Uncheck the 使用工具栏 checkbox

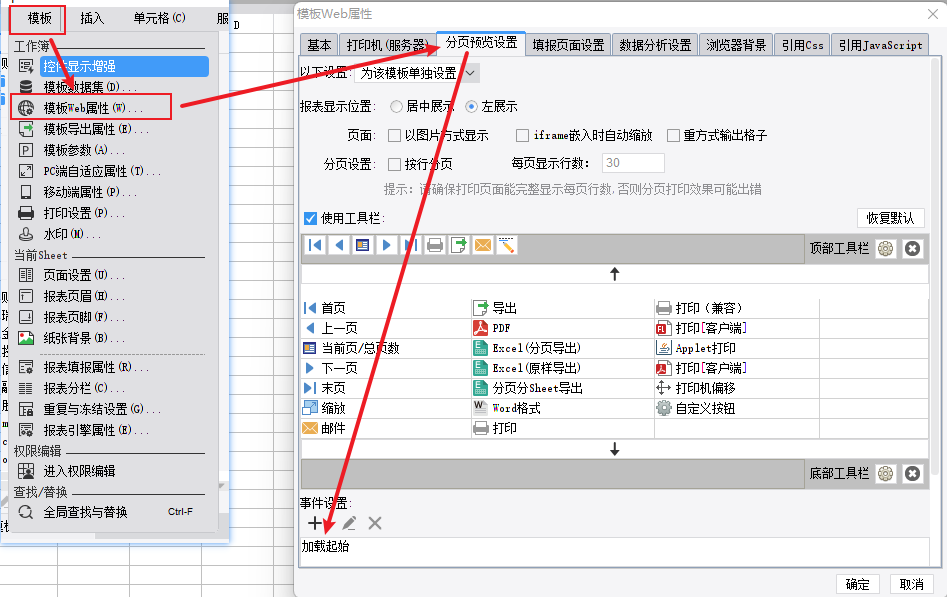point(310,218)
